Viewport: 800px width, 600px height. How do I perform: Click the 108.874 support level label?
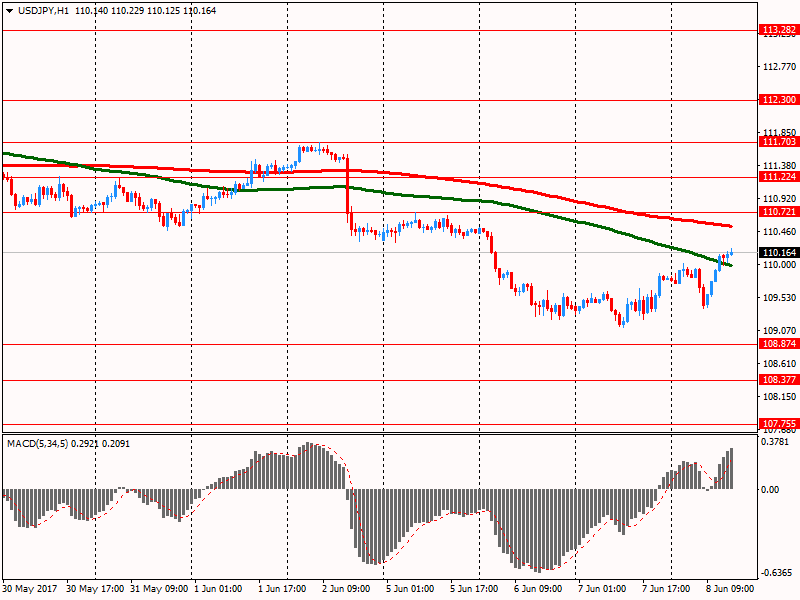point(779,343)
